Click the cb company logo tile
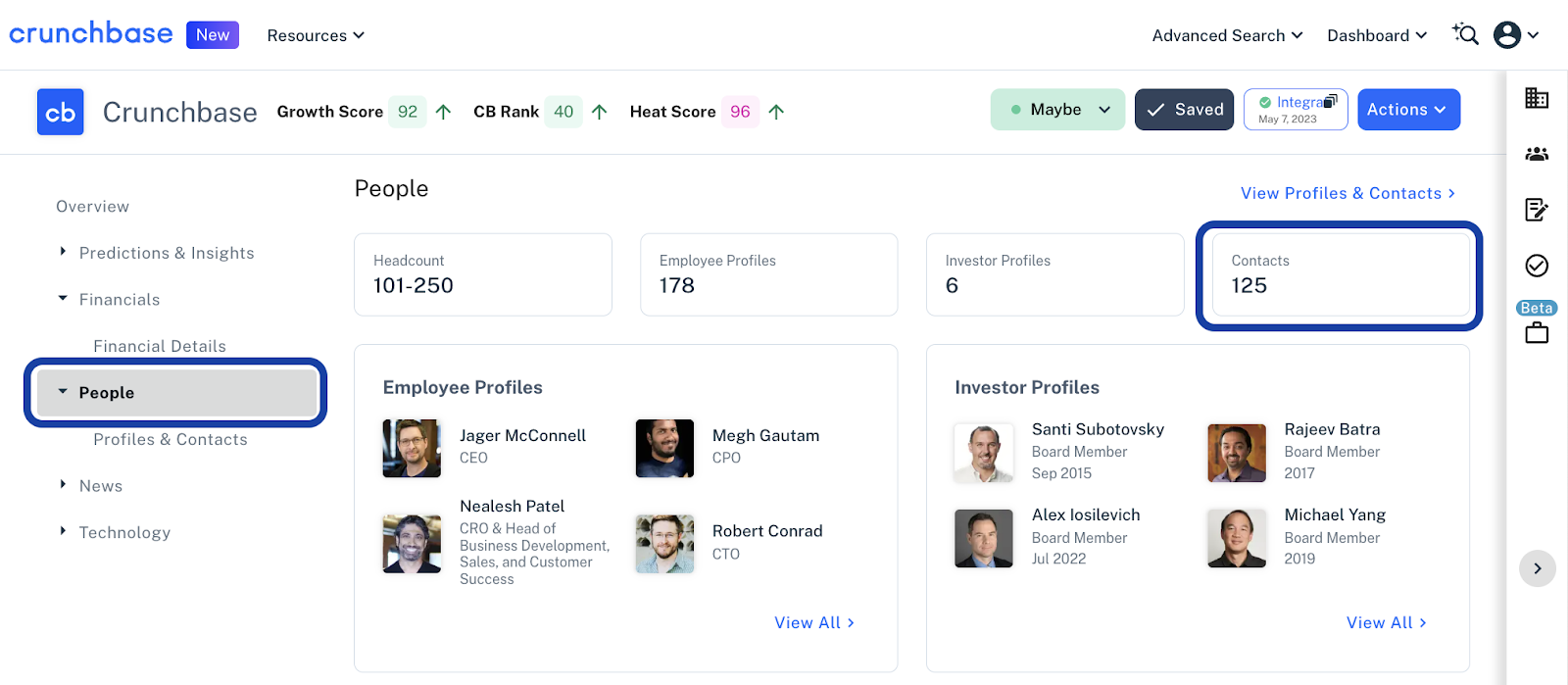 click(60, 112)
